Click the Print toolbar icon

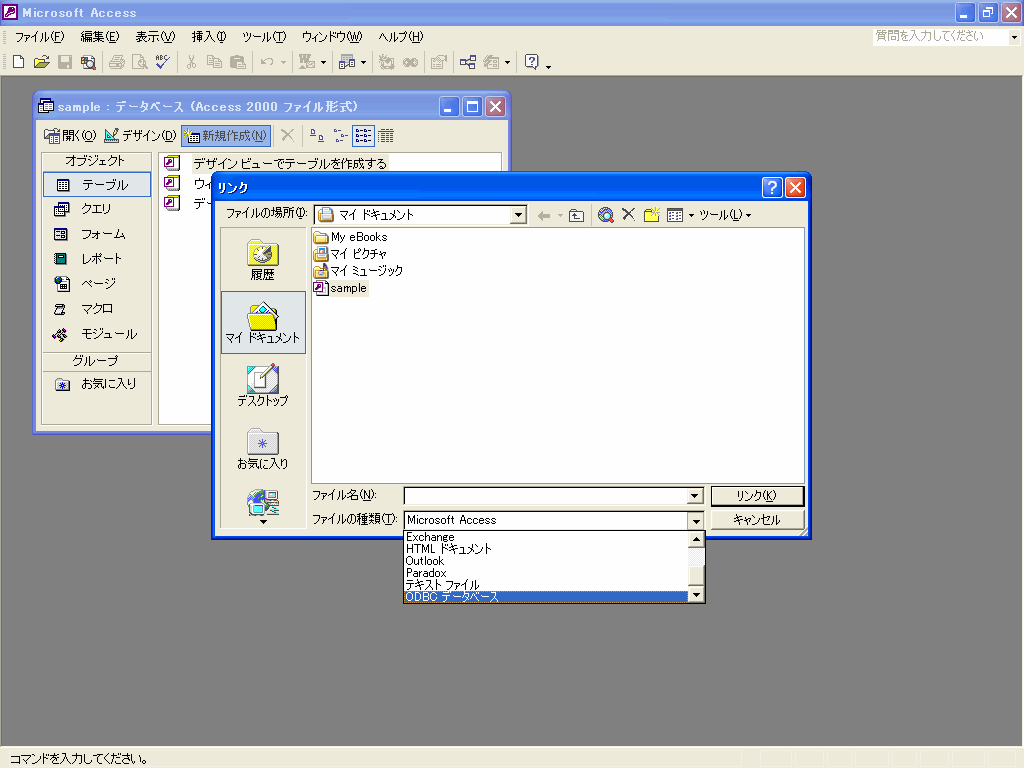click(117, 62)
